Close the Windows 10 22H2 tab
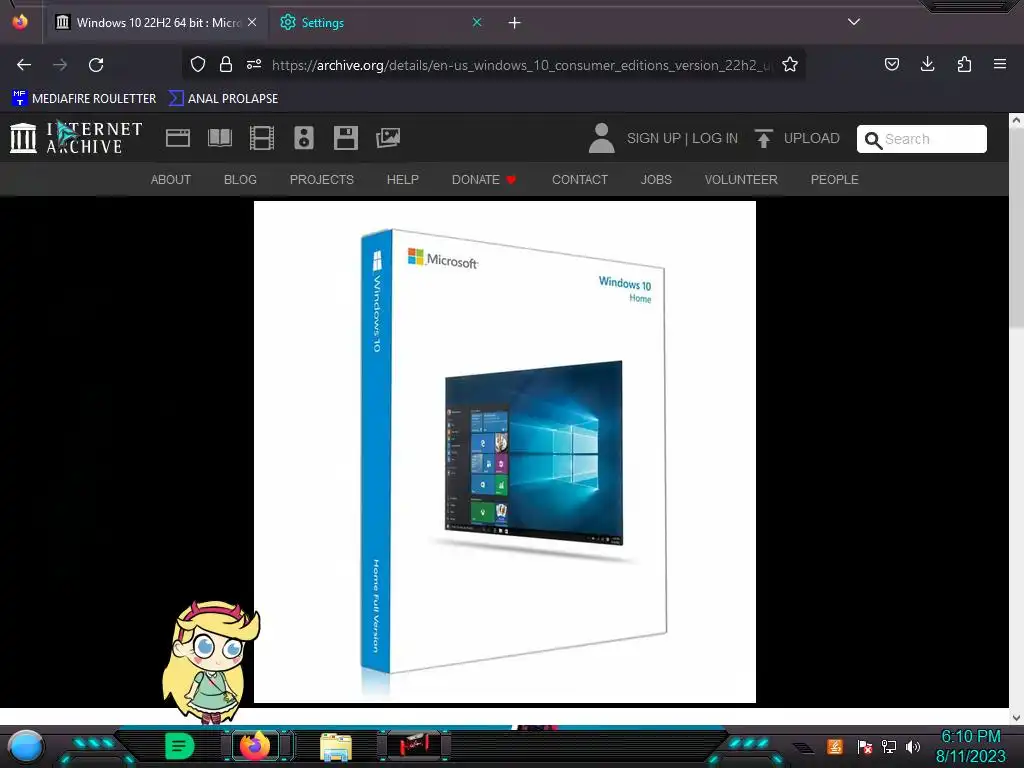The height and width of the screenshot is (768, 1024). tap(252, 22)
